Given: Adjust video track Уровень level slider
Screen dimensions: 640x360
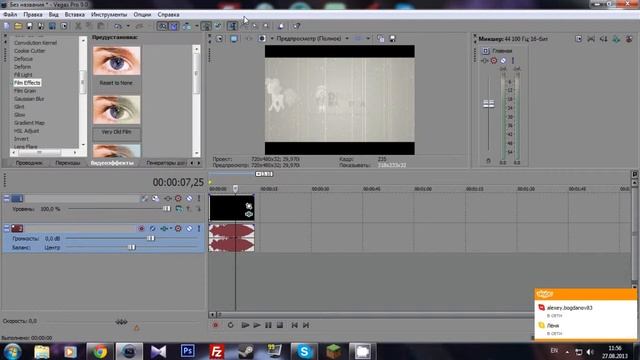Looking at the screenshot, I should click(x=167, y=209).
